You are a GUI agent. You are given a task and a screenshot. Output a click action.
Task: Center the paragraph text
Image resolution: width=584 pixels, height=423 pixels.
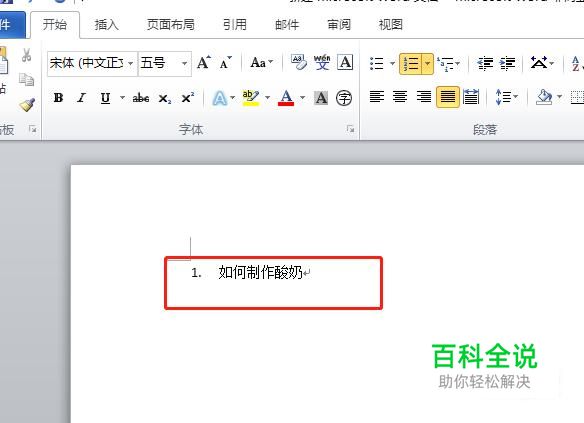(400, 97)
